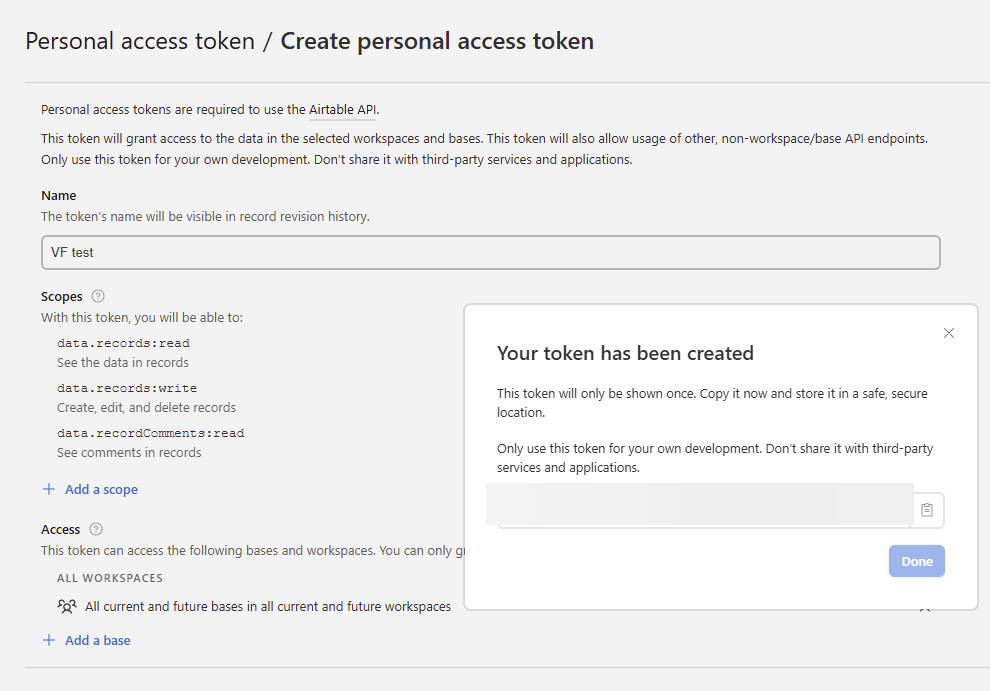Copy the token with the clipboard icon

click(x=927, y=510)
